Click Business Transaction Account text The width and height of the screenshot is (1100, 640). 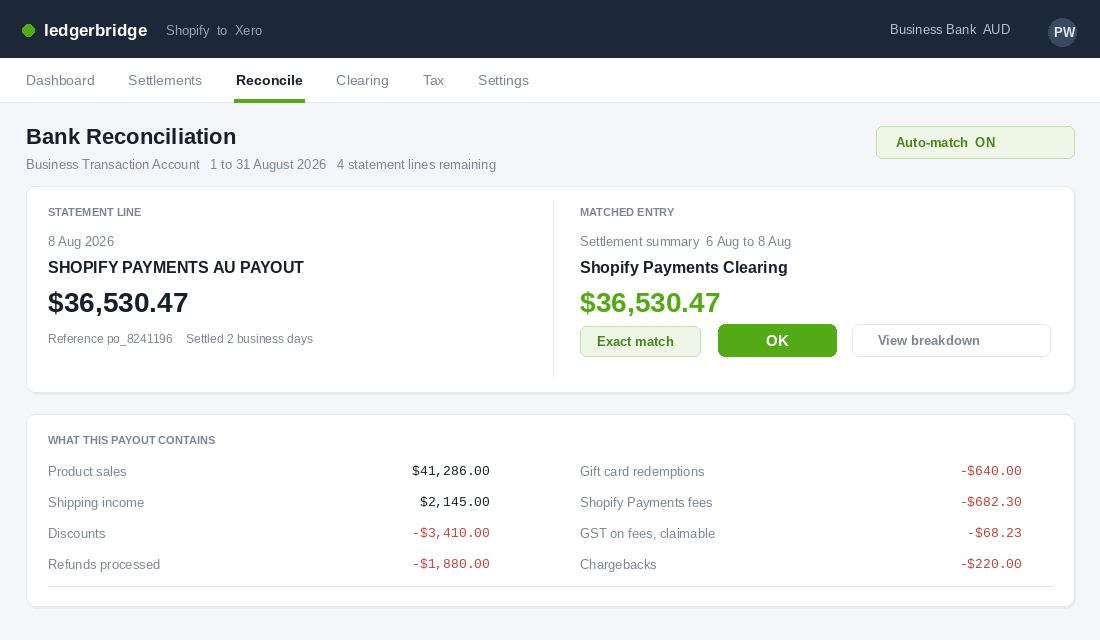(113, 164)
